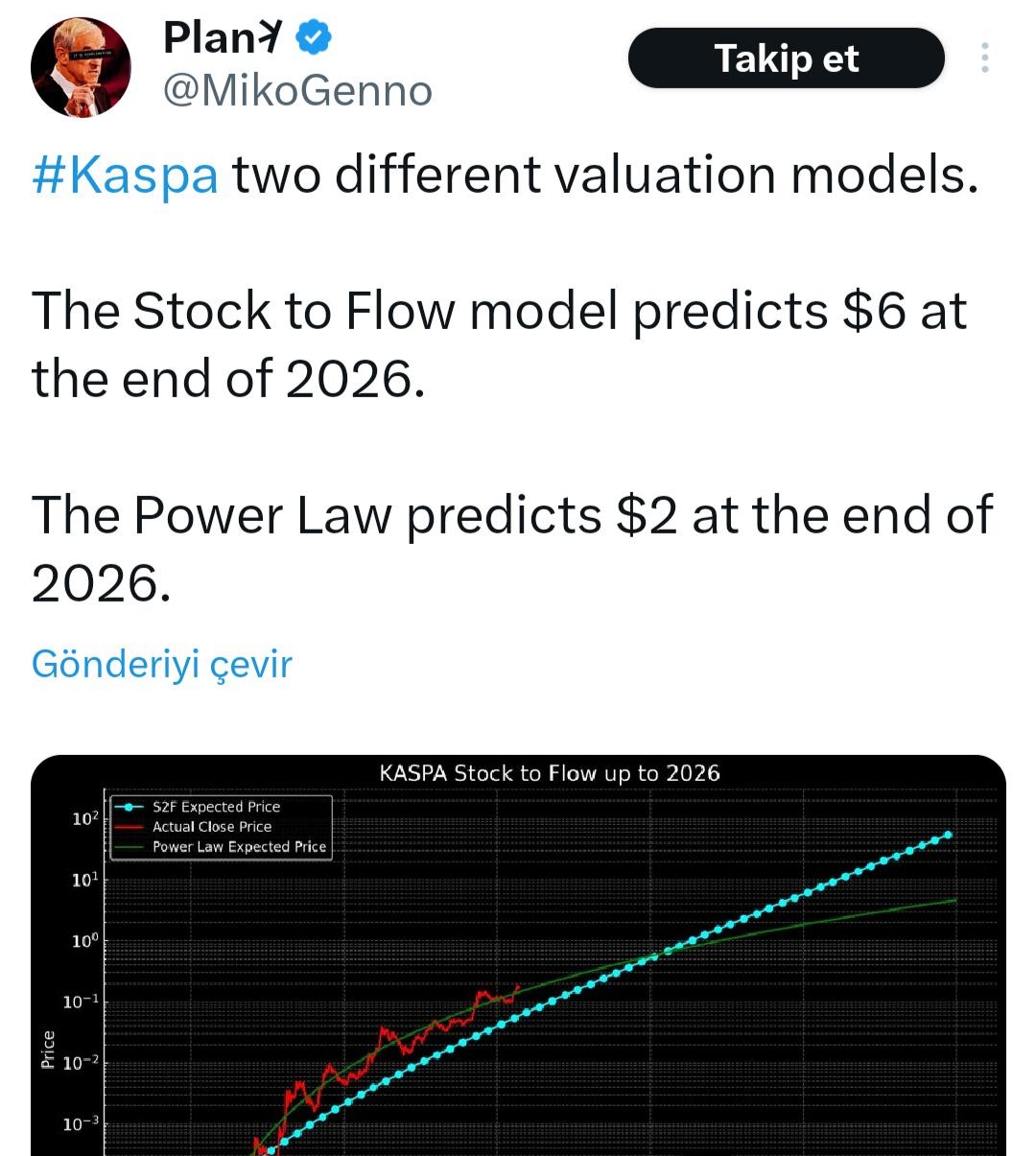1036x1156 pixels.
Task: Click the cyan S2F marker in the legend
Action: click(x=129, y=807)
